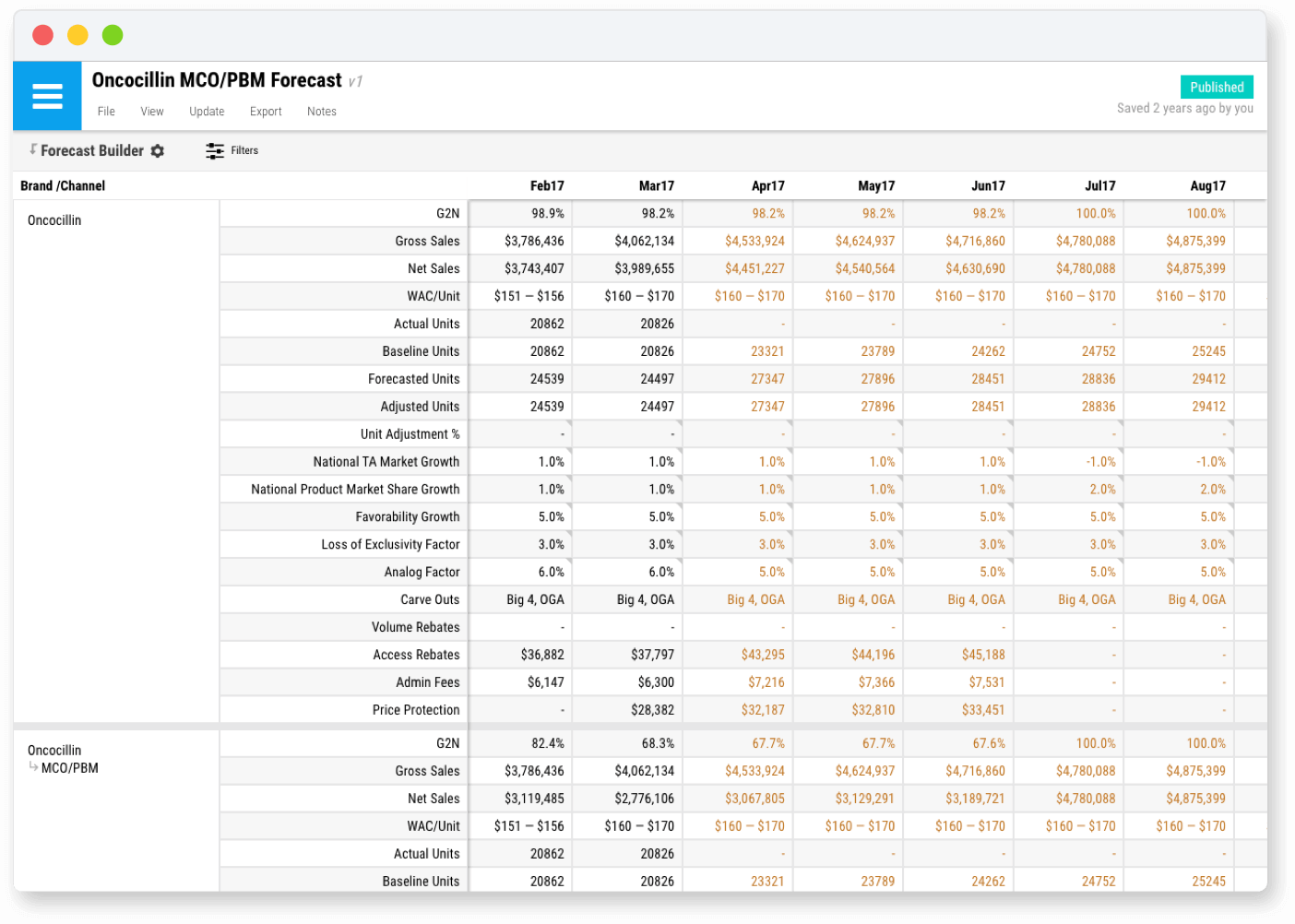Select the MCO/PBM channel under Oncocillin

[70, 768]
